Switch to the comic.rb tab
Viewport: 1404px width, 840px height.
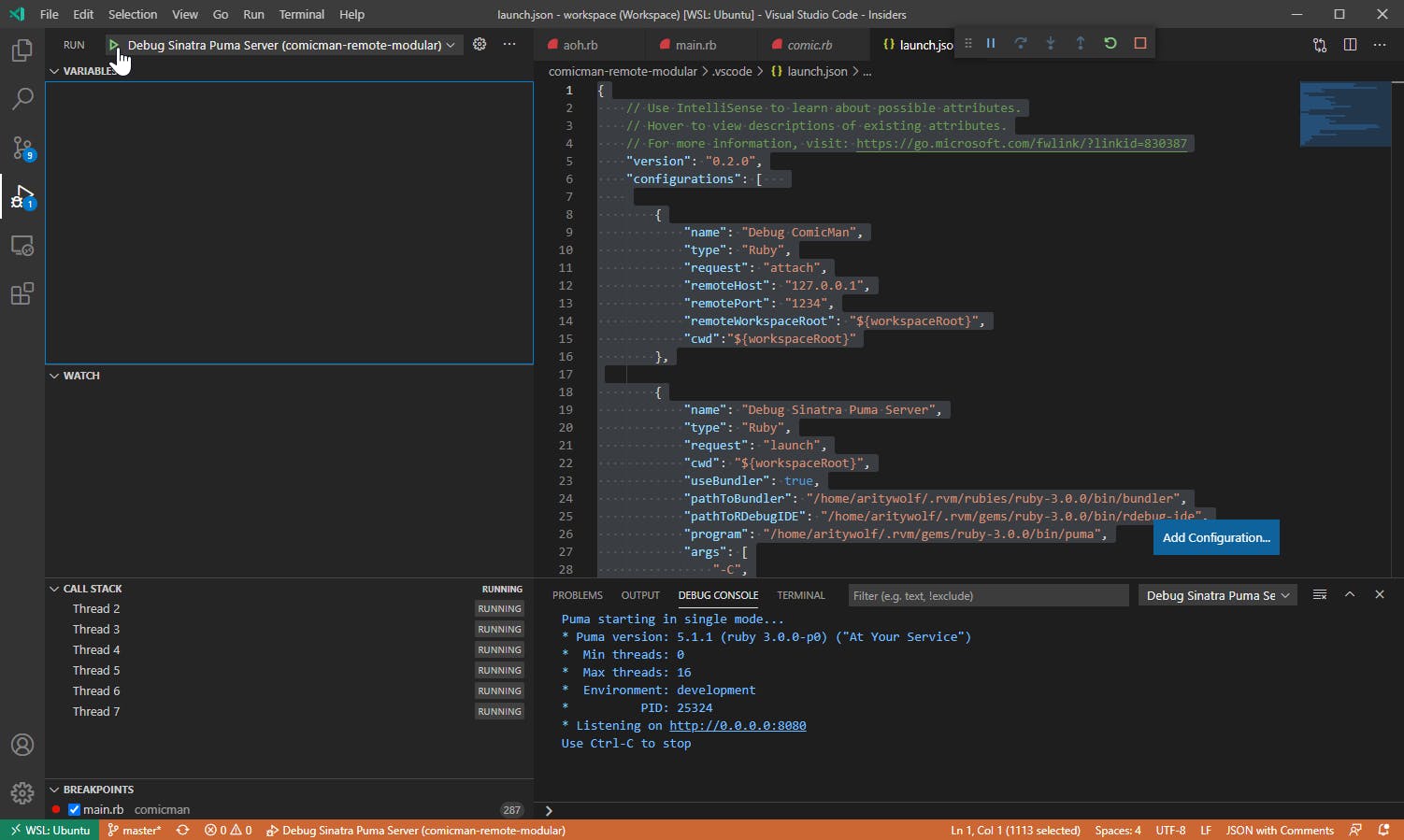(809, 45)
